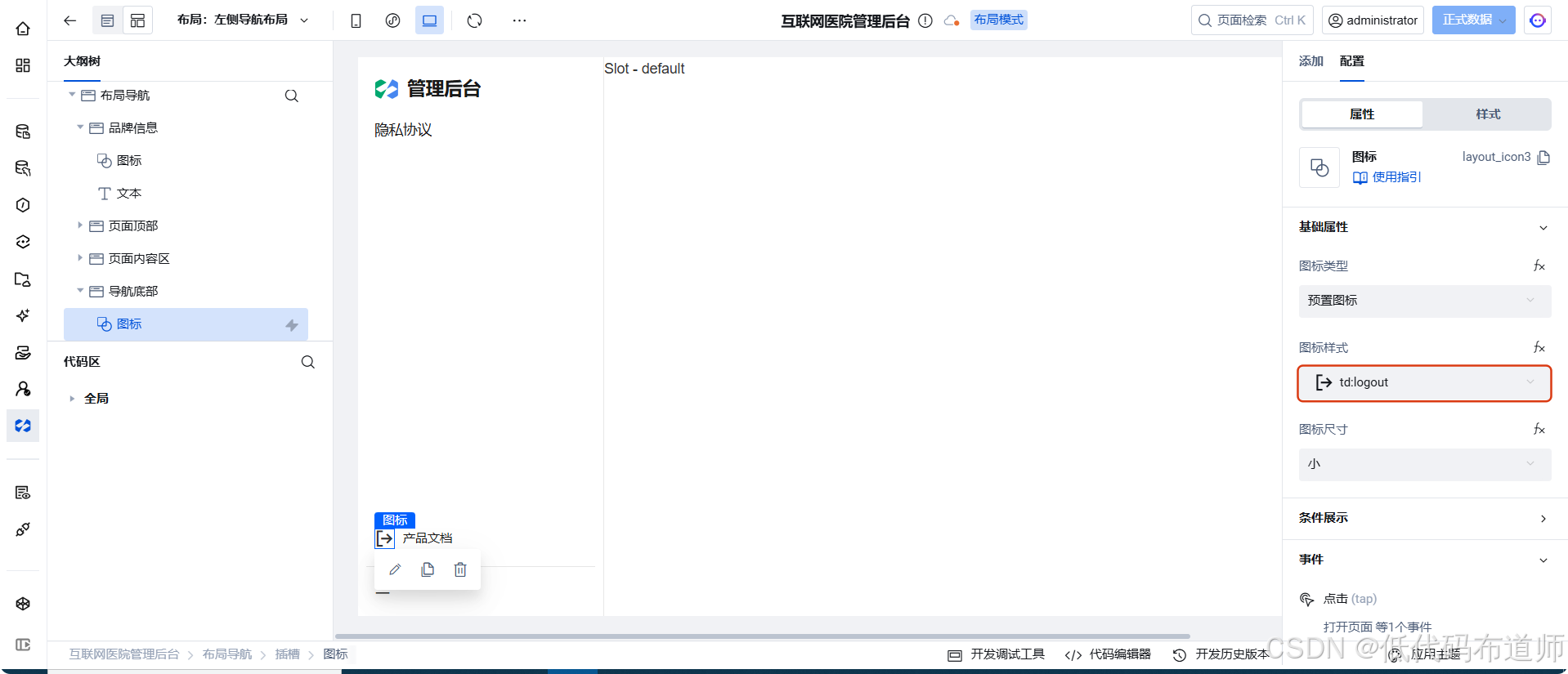1568x674 pixels.
Task: Go to home in left sidebar
Action: pos(23,29)
